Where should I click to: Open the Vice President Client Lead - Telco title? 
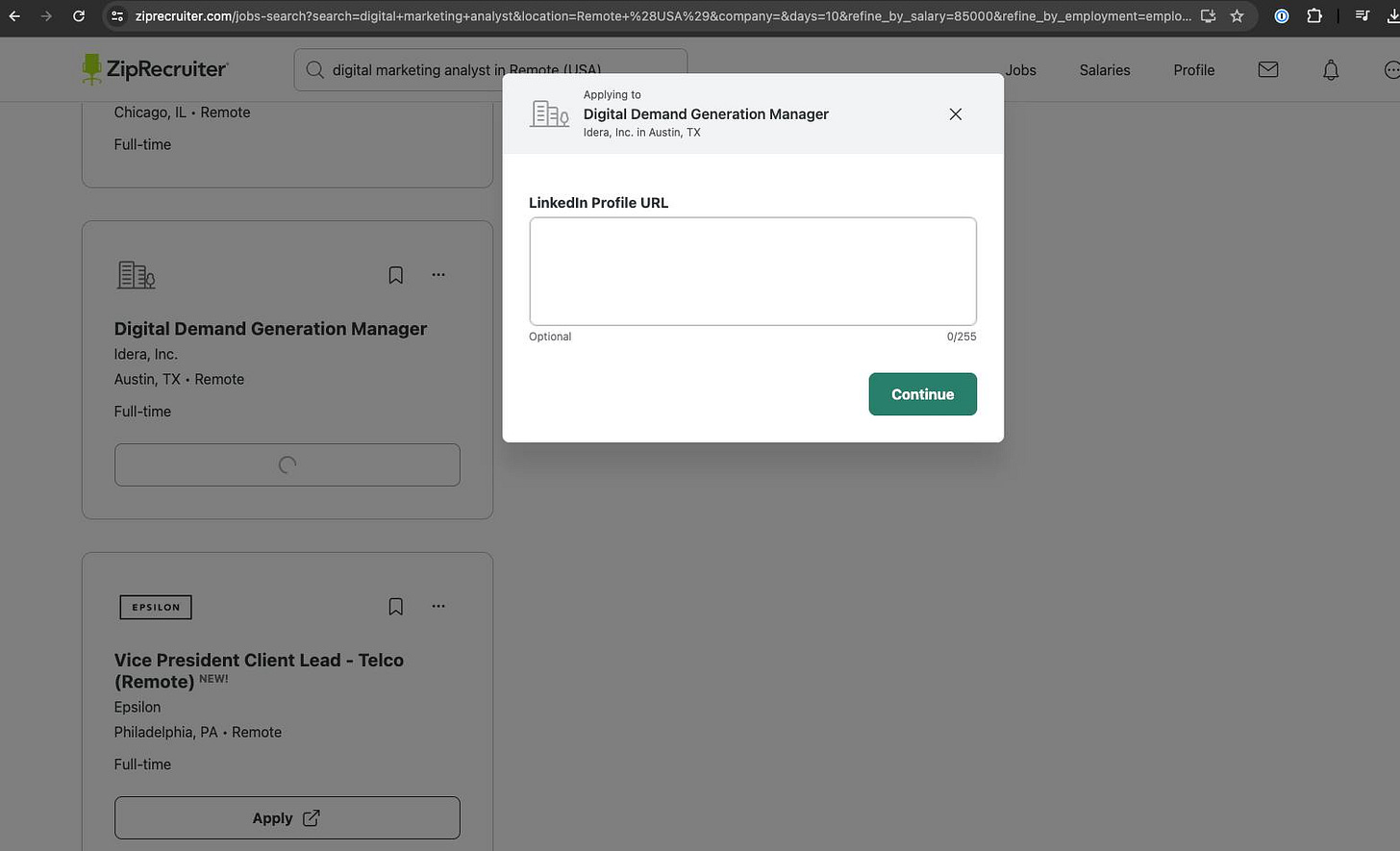[259, 671]
